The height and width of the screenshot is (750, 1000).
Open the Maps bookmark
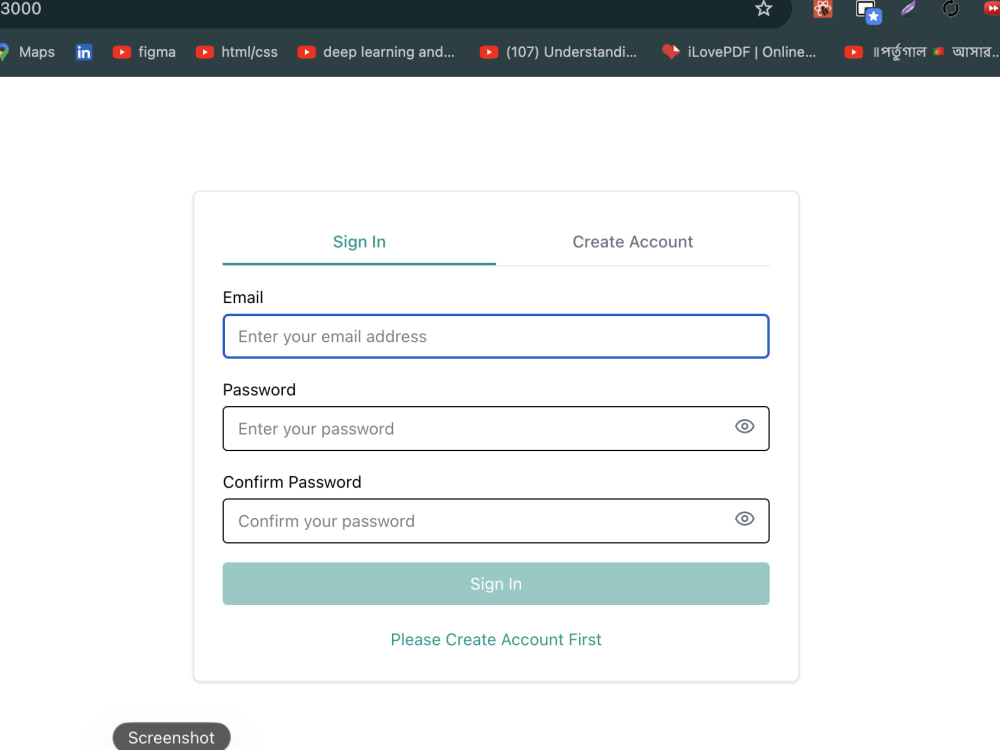(x=27, y=52)
